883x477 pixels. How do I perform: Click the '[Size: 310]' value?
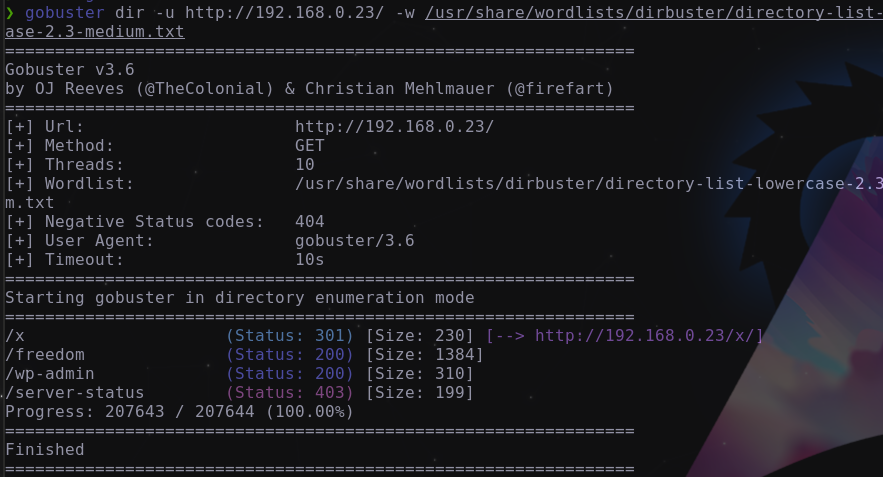point(420,374)
